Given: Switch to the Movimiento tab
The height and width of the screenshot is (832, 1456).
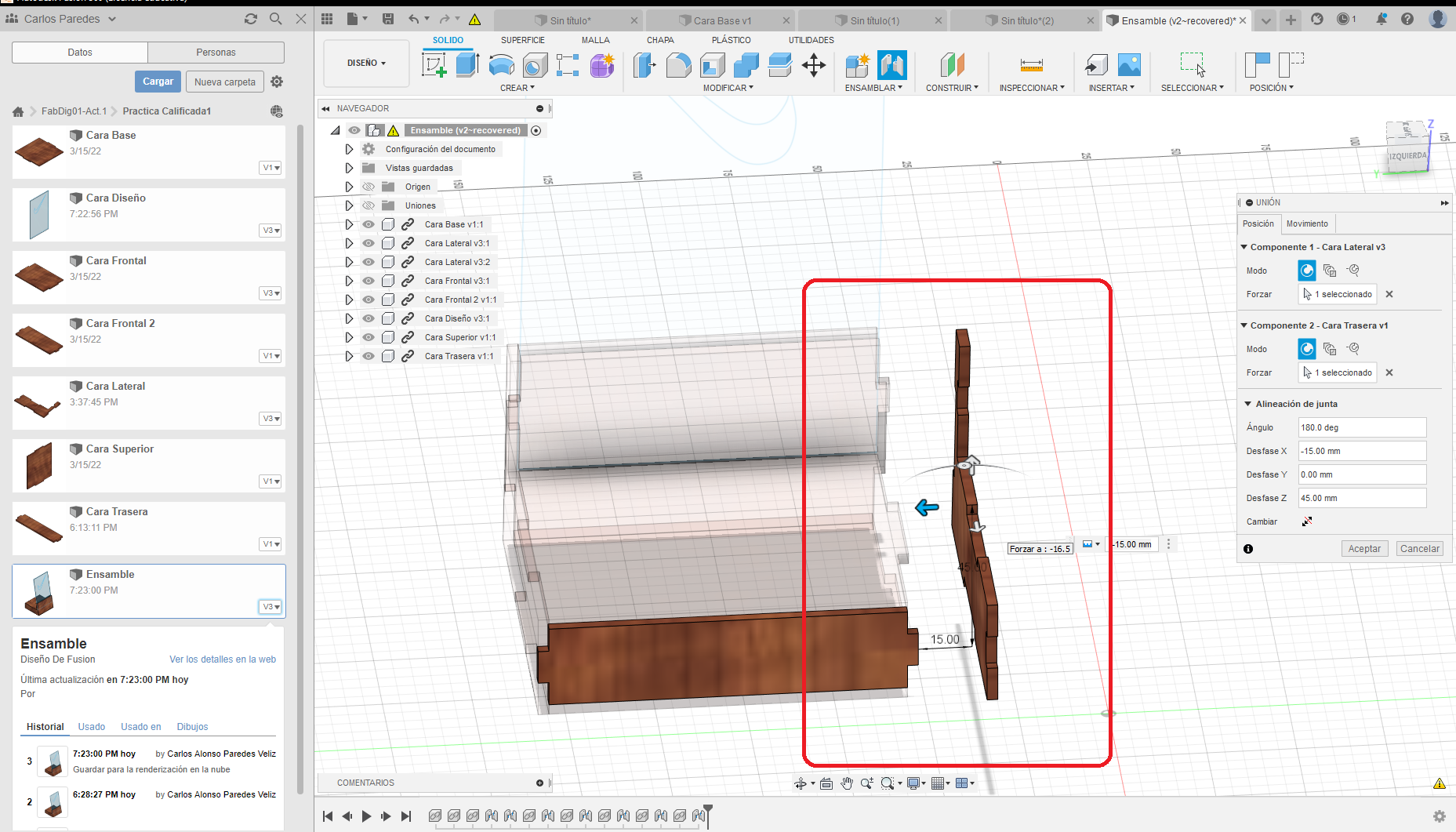Looking at the screenshot, I should (1307, 223).
